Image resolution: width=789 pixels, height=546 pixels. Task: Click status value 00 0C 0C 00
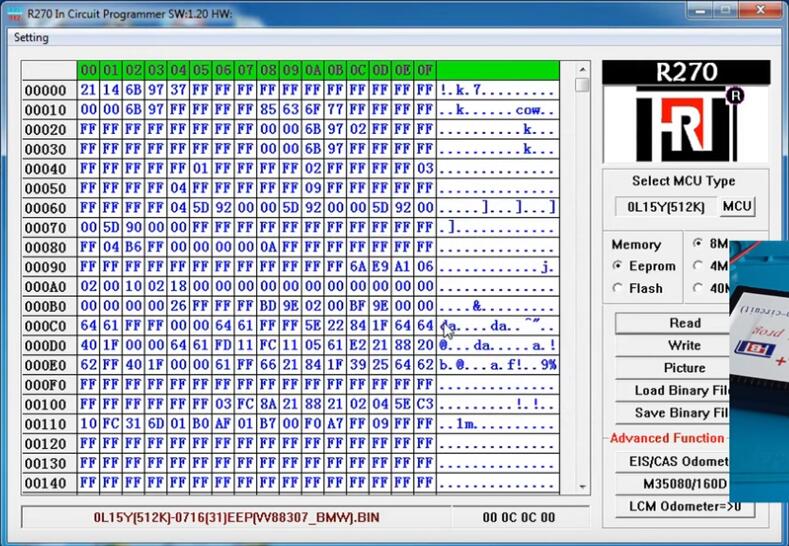point(519,517)
